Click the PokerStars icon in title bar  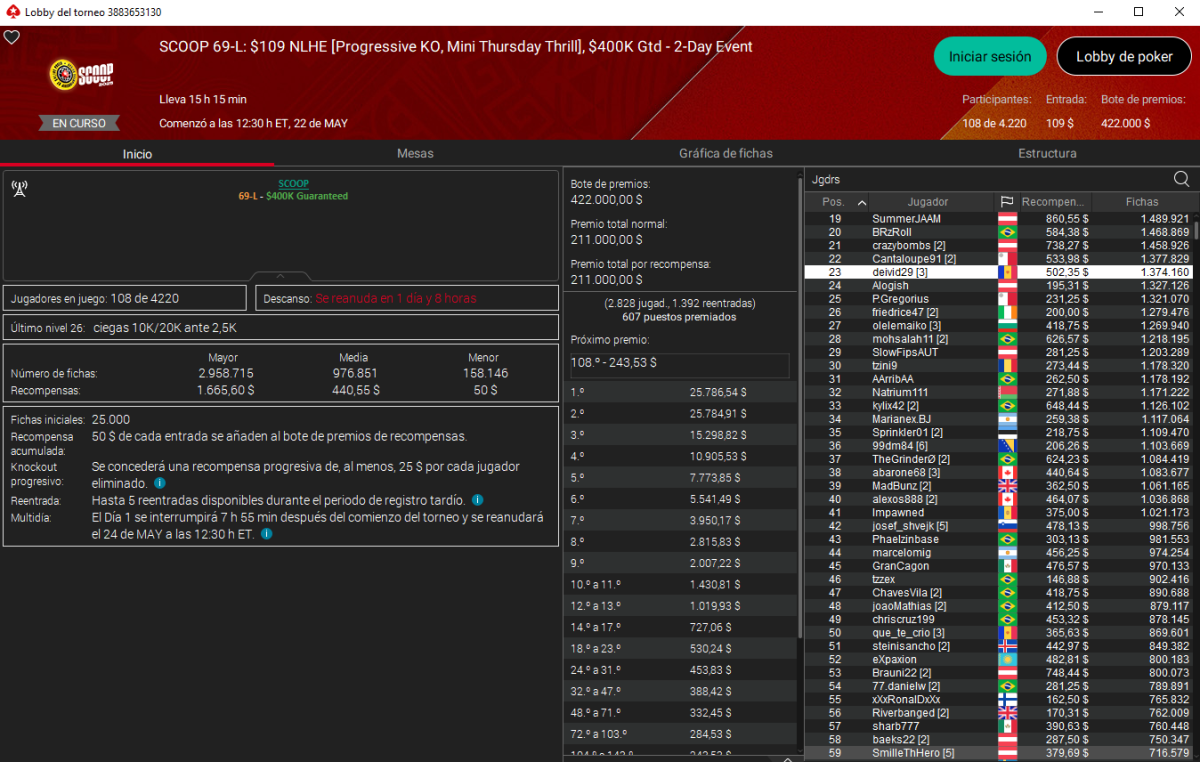point(11,12)
